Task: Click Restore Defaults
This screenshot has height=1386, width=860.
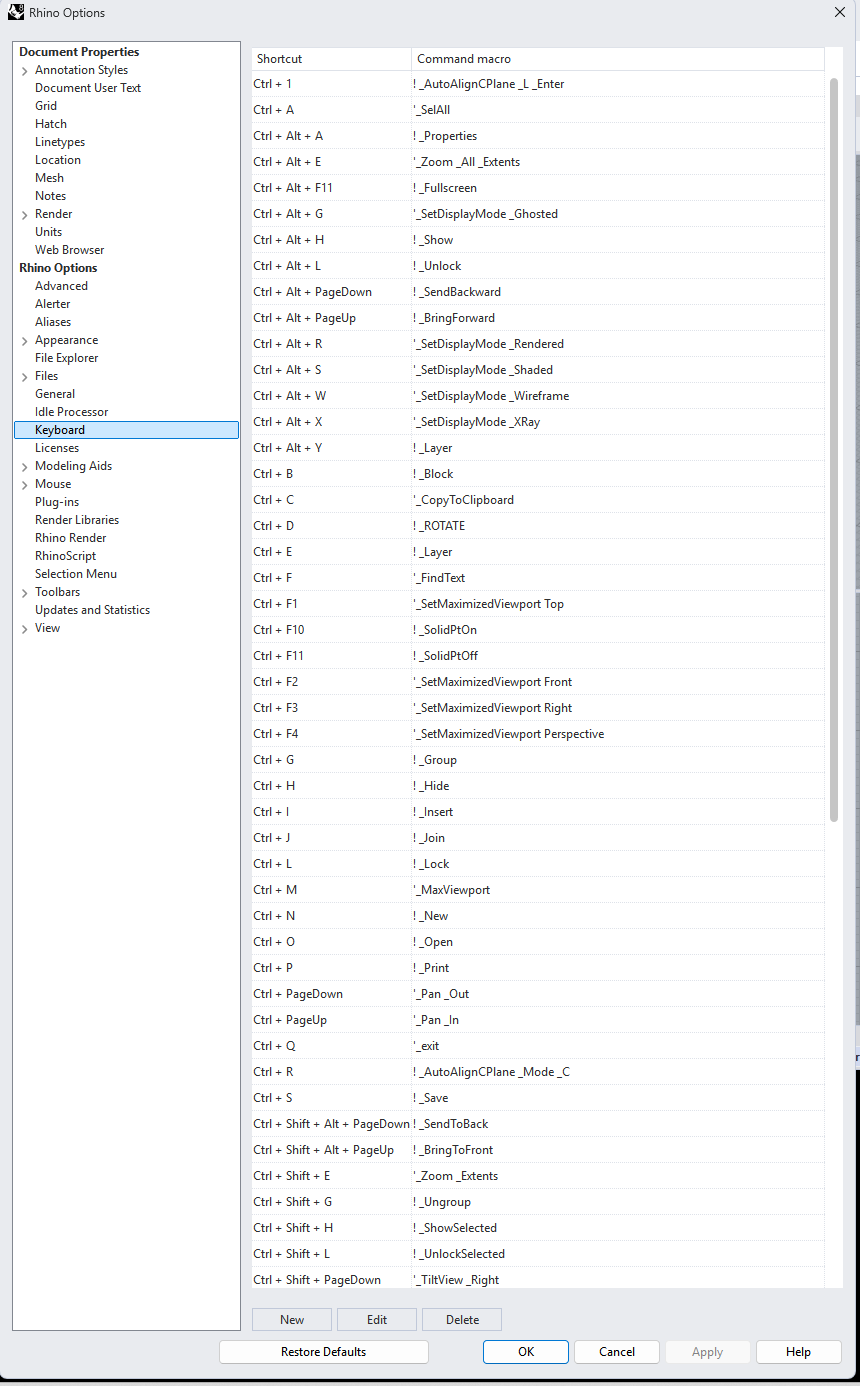Action: [x=323, y=1351]
